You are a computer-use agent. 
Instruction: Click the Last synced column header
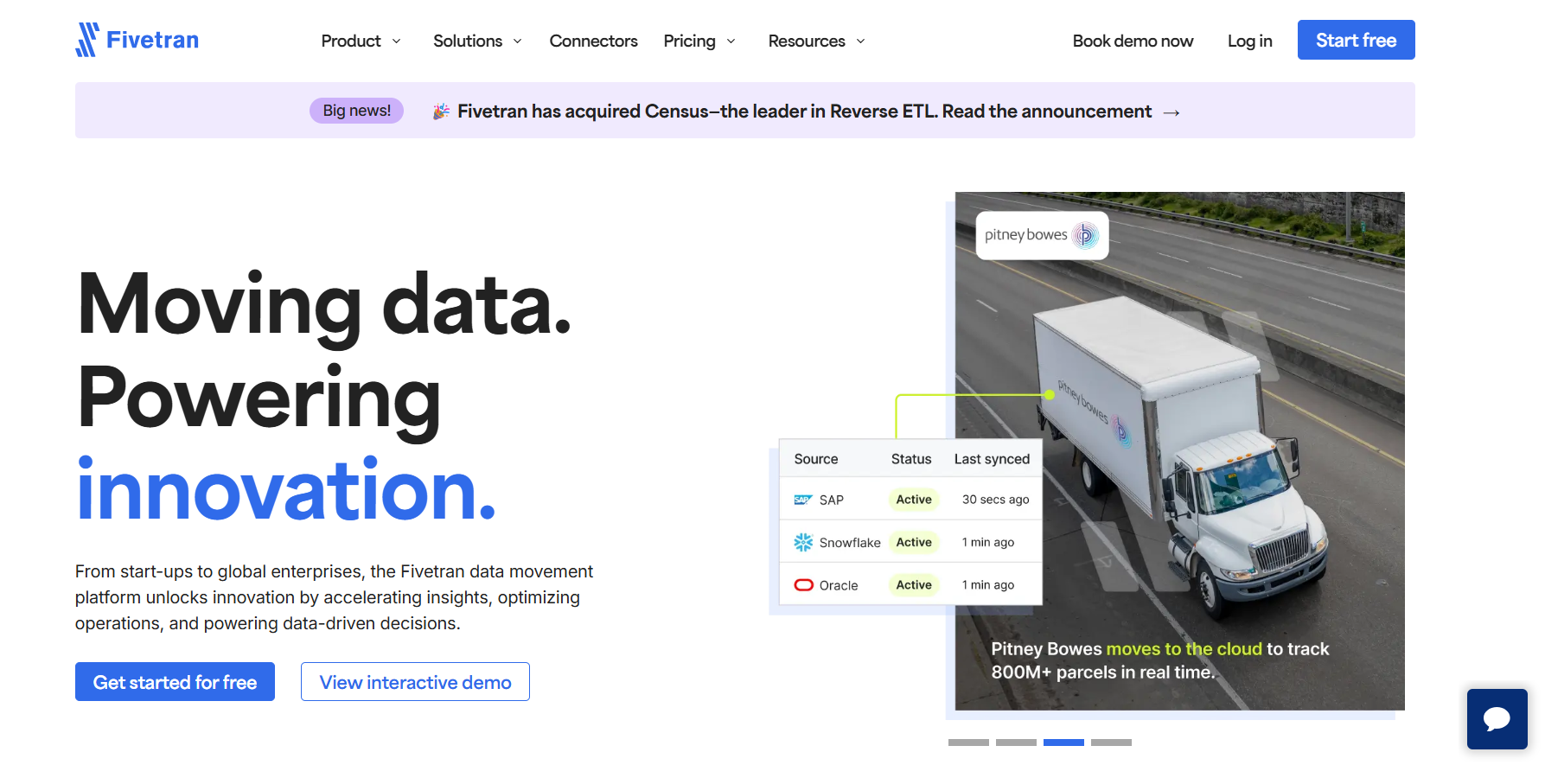pos(992,459)
